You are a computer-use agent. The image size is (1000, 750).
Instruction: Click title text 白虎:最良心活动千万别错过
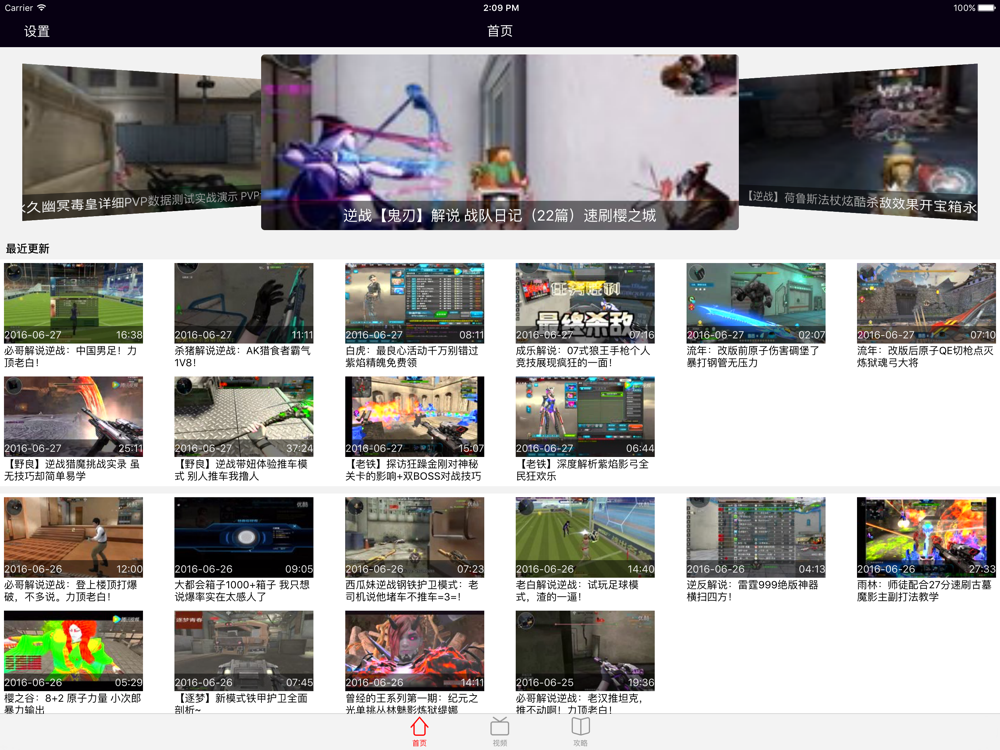click(411, 357)
